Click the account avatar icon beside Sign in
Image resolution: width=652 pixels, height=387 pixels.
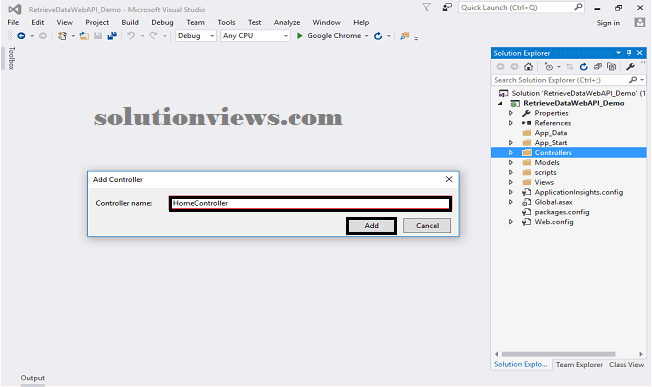(x=640, y=22)
